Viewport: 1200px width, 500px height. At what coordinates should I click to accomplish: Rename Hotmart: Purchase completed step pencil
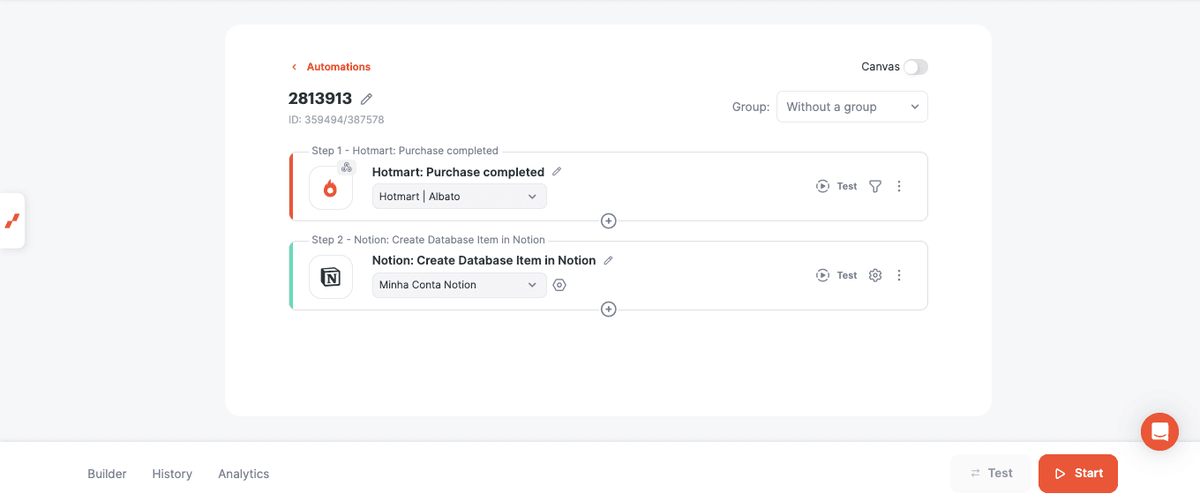pyautogui.click(x=557, y=172)
